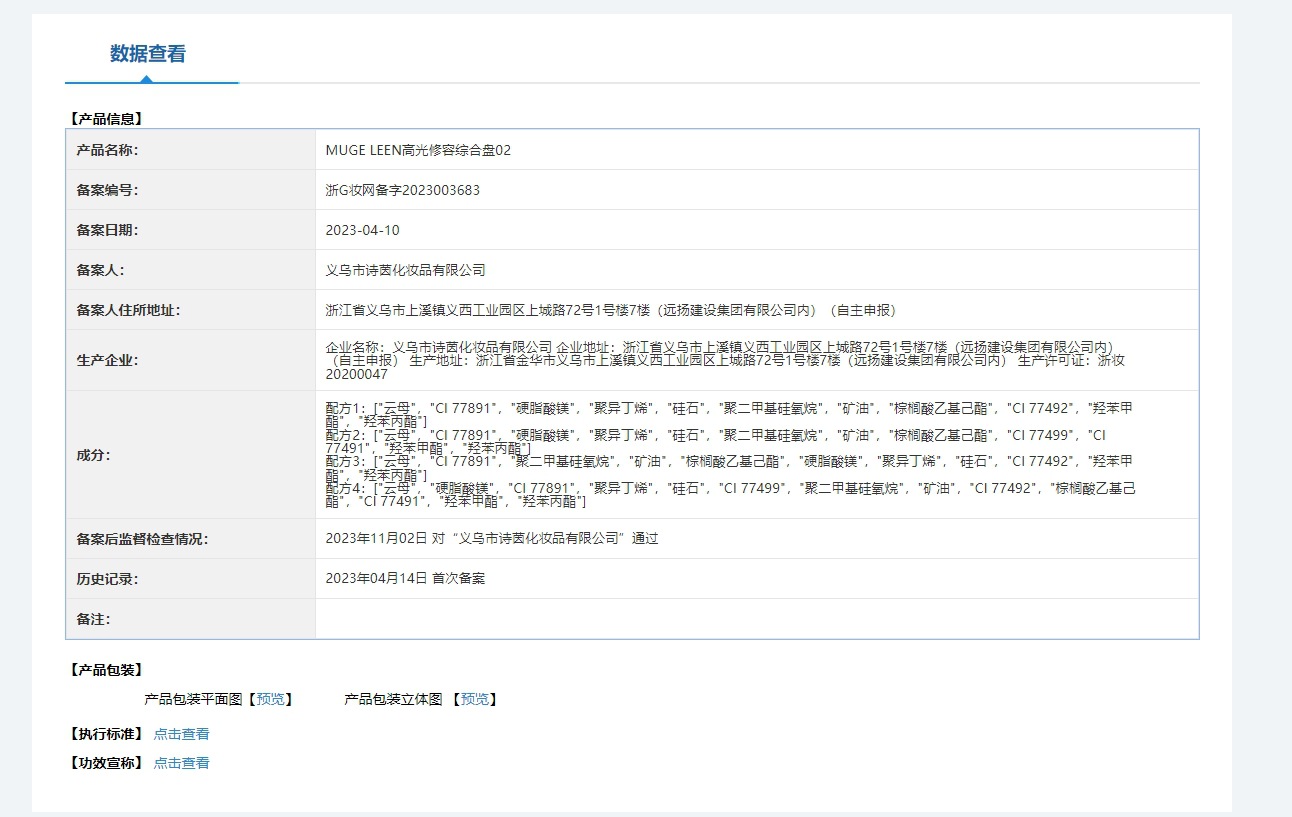Click registrant value 义乌市诗茜化妆品有限公司
This screenshot has width=1292, height=817.
tap(406, 270)
